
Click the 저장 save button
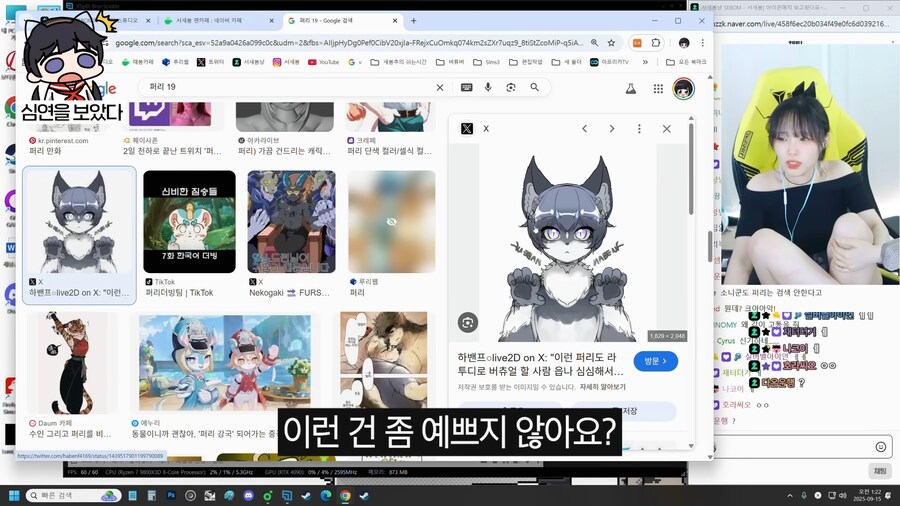click(624, 411)
